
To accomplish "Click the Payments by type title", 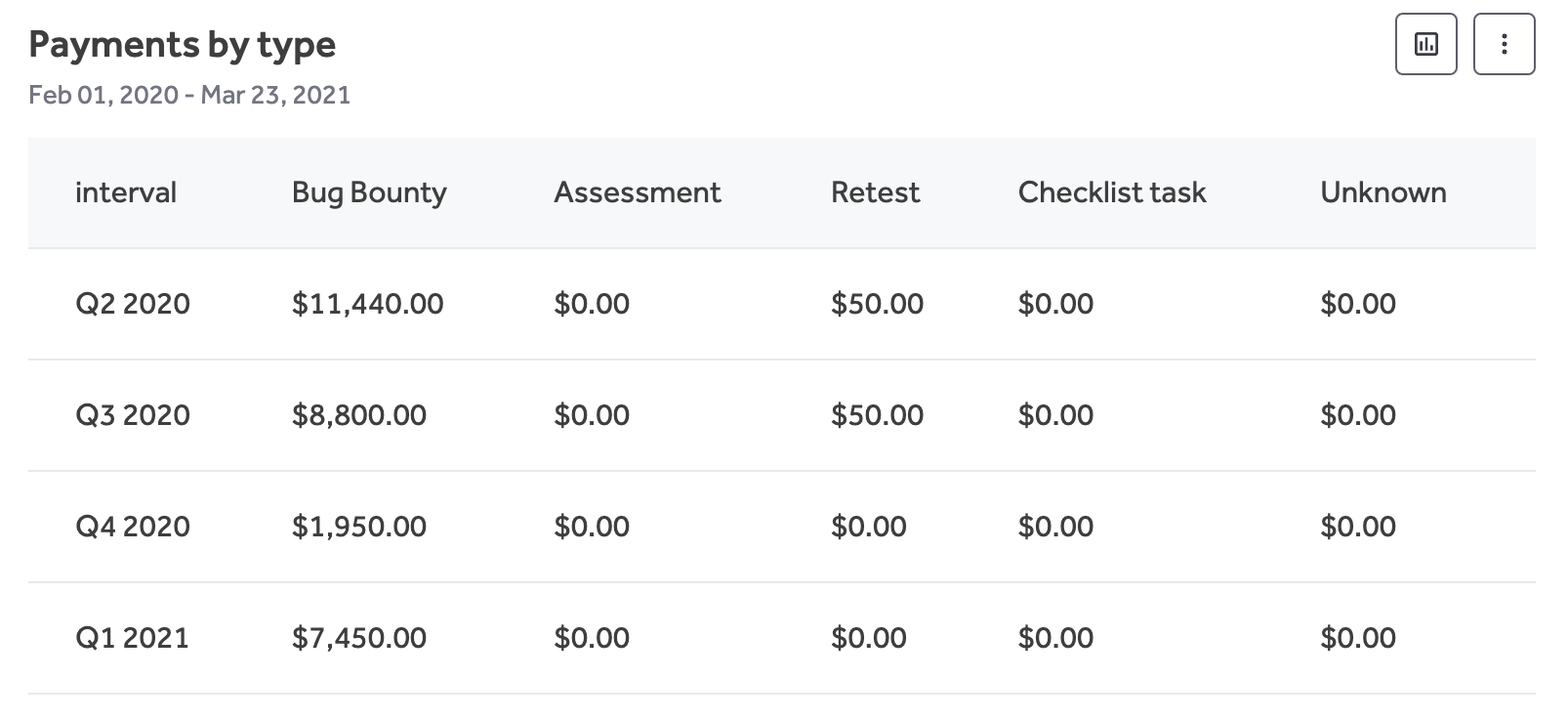I will click(x=182, y=44).
